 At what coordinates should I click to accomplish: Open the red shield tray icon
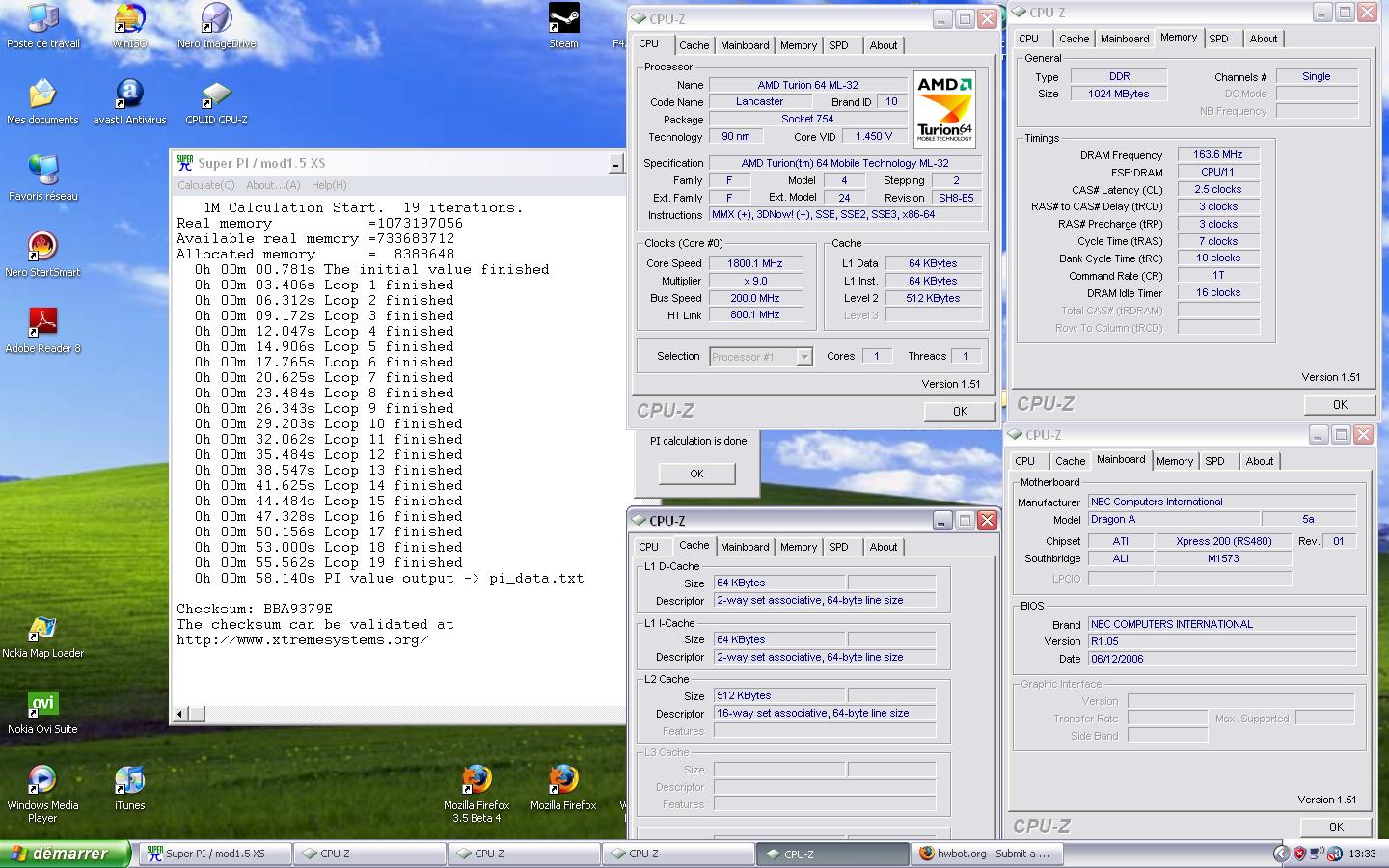click(x=1299, y=854)
